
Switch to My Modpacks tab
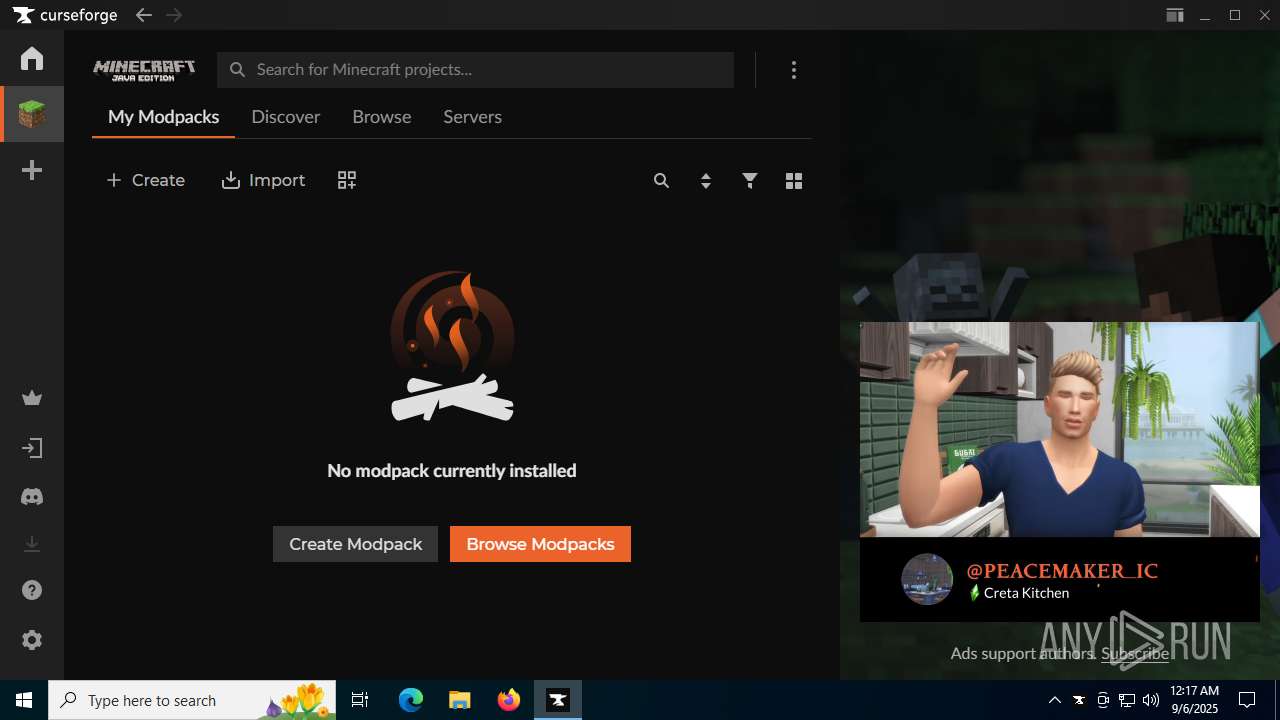[x=163, y=117]
